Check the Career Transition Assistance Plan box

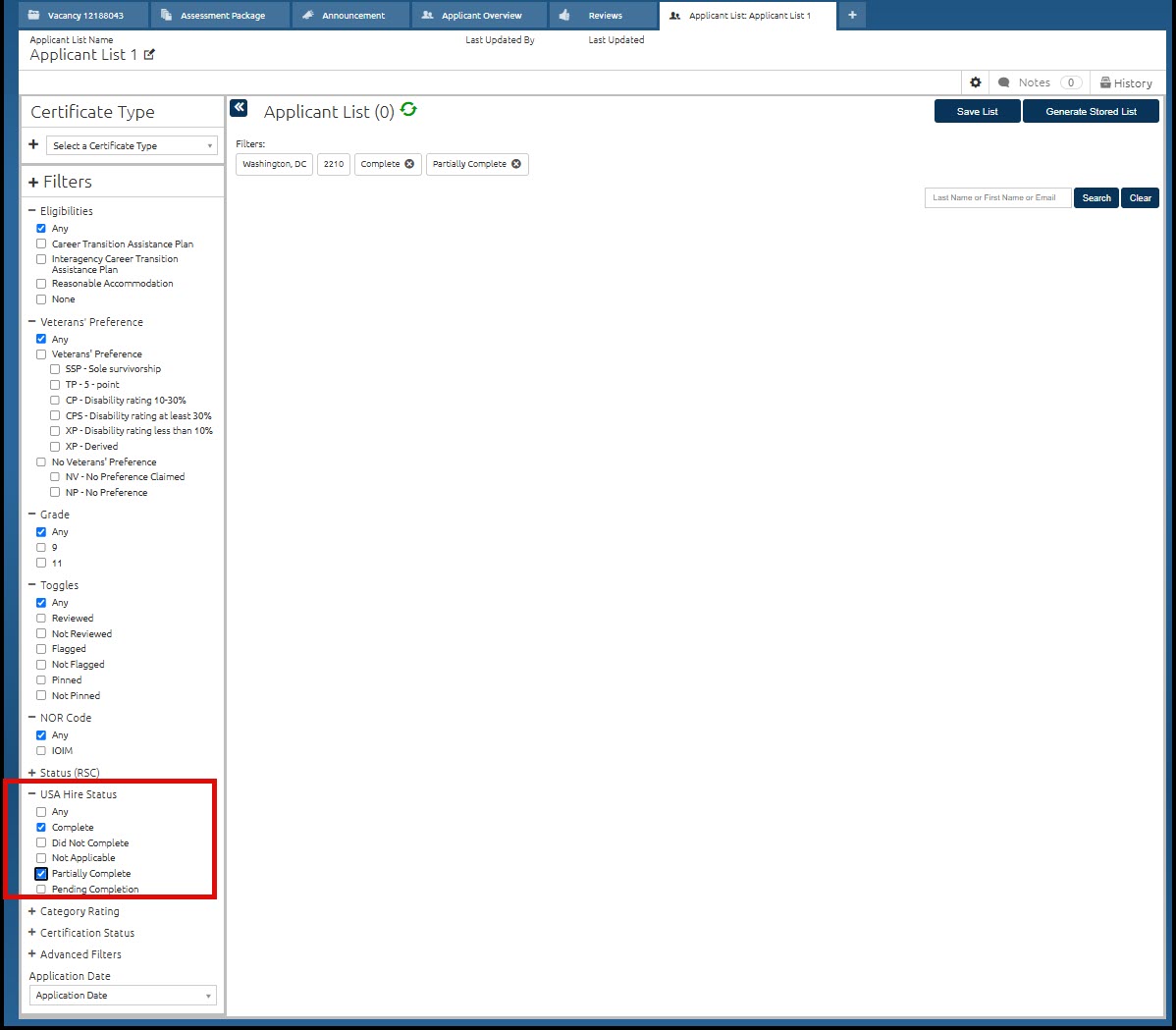click(x=41, y=244)
